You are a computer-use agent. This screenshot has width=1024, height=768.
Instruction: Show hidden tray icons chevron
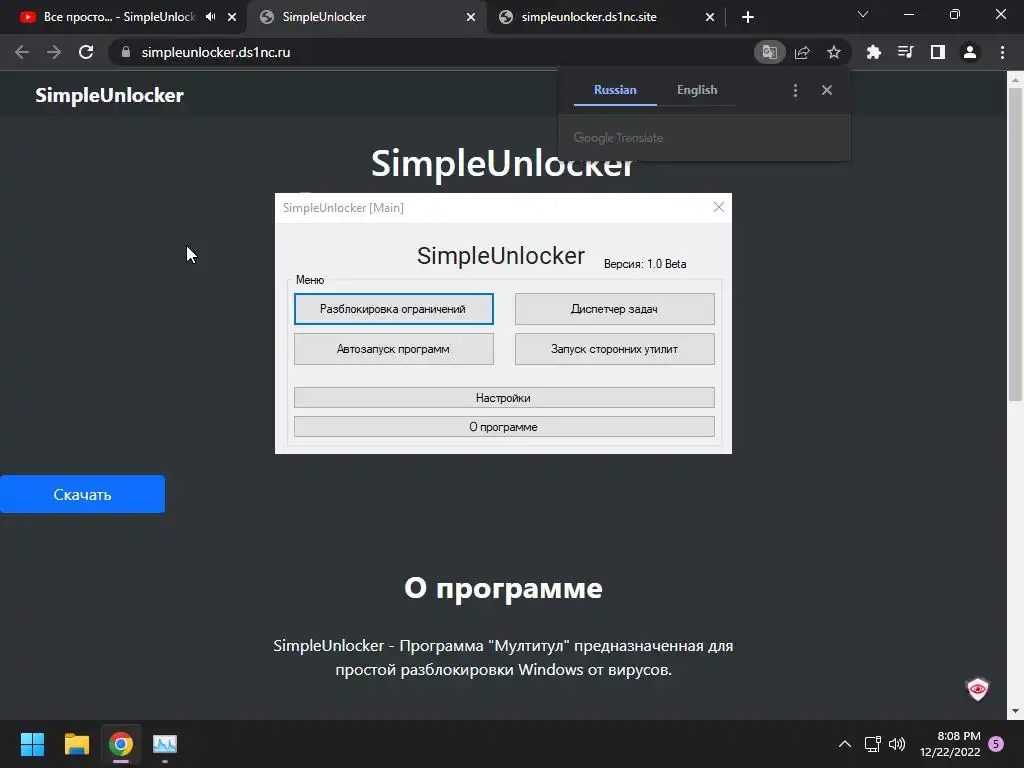coord(844,744)
